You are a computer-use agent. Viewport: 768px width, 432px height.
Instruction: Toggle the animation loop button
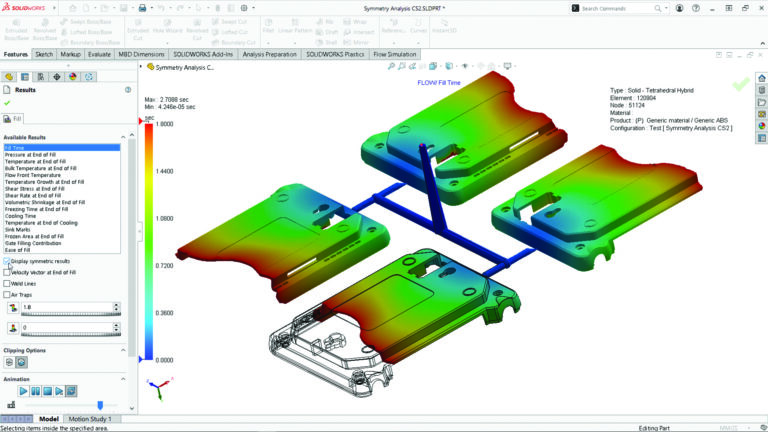[71, 391]
